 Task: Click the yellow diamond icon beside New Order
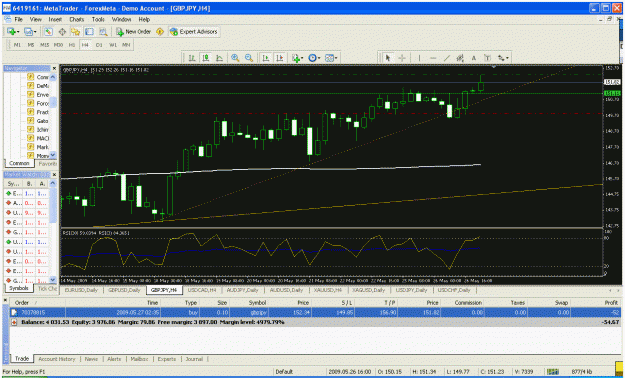point(160,32)
